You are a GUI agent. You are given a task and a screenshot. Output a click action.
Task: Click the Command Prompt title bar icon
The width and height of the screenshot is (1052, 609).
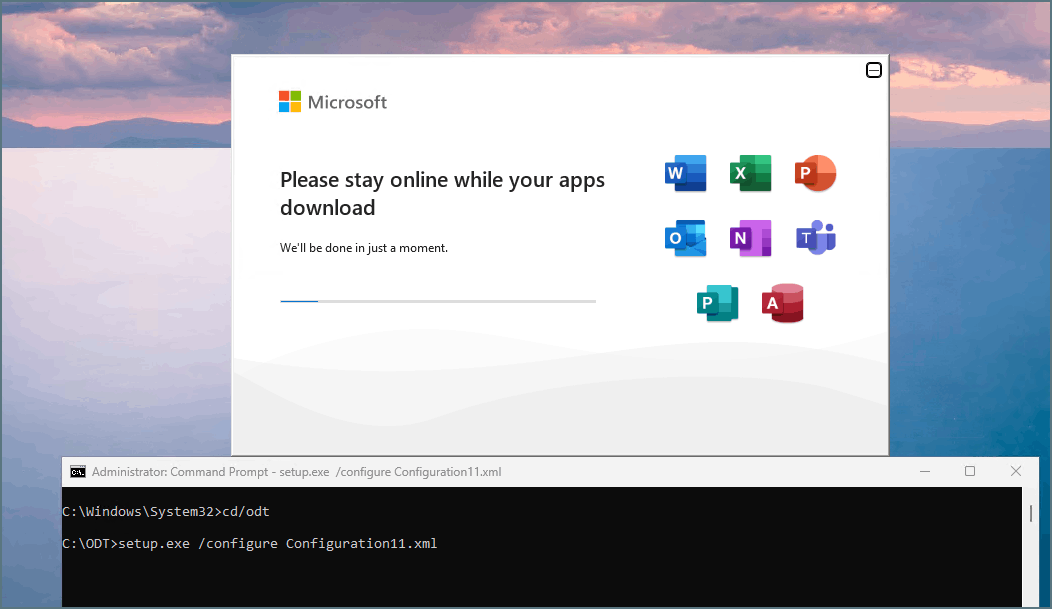78,472
